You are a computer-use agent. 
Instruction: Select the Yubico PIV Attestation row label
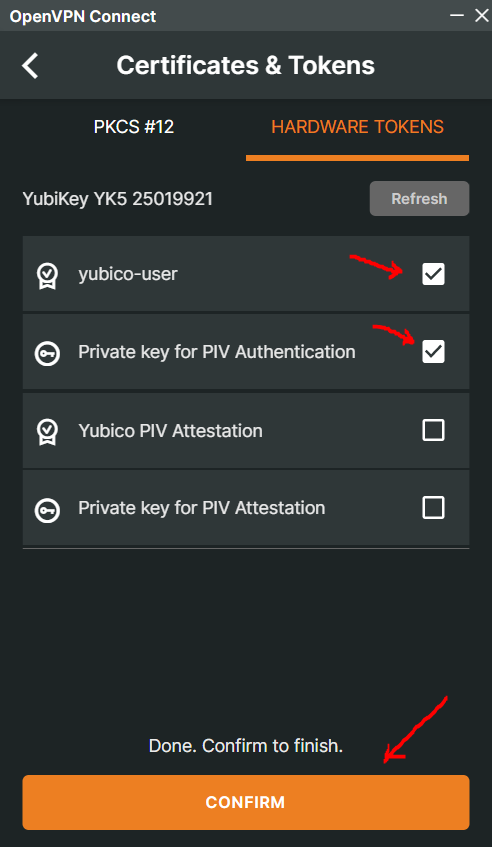tap(170, 431)
